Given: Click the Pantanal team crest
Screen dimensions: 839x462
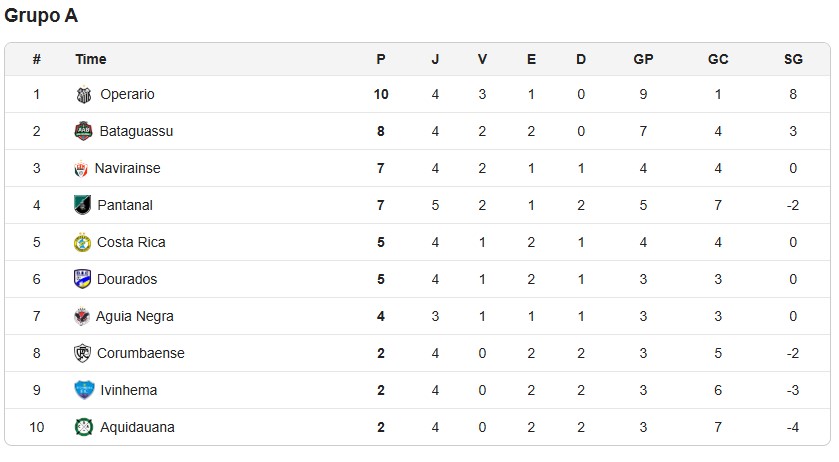Looking at the screenshot, I should pos(83,205).
